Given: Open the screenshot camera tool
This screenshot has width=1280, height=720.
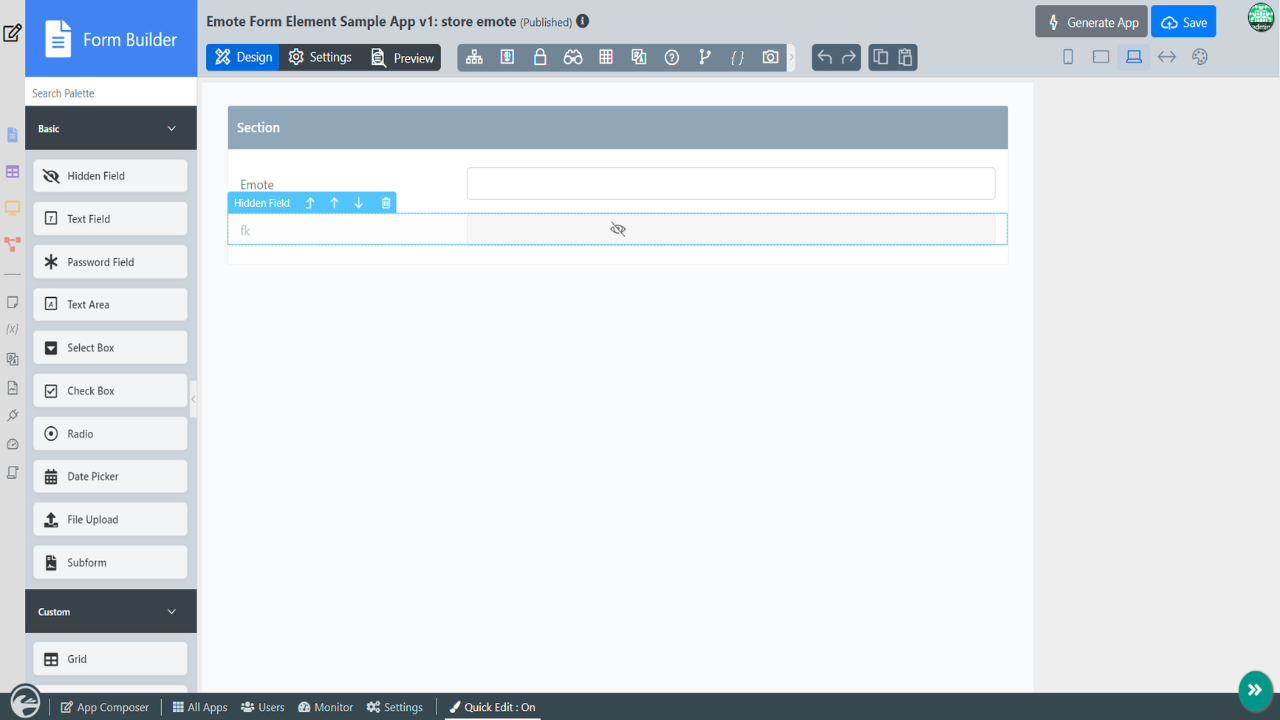Looking at the screenshot, I should coord(770,57).
